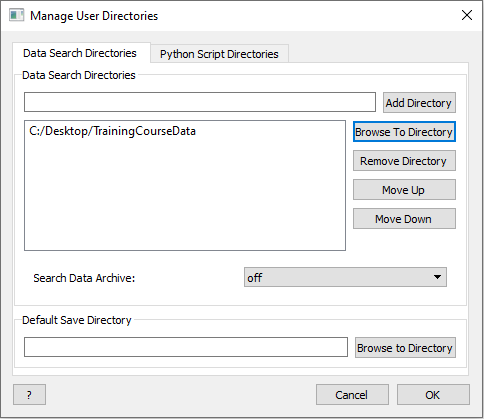The width and height of the screenshot is (484, 419).
Task: Click the Move Down button
Action: click(x=404, y=219)
